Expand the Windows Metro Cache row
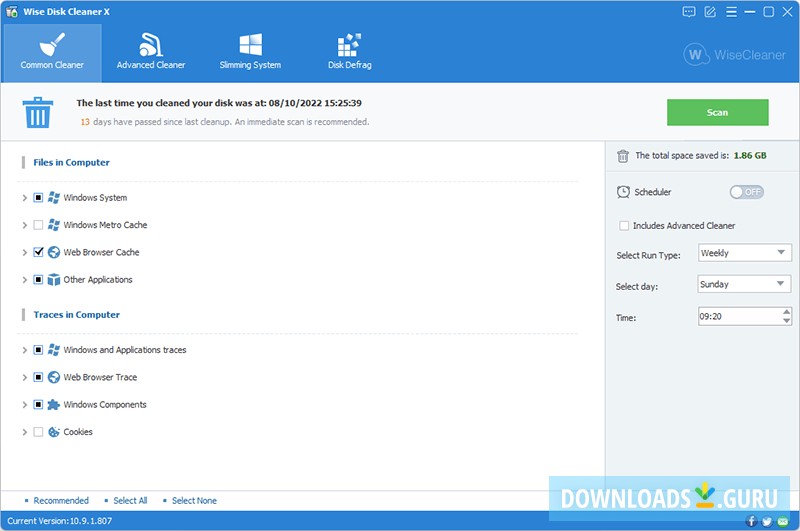The width and height of the screenshot is (800, 531). click(24, 225)
